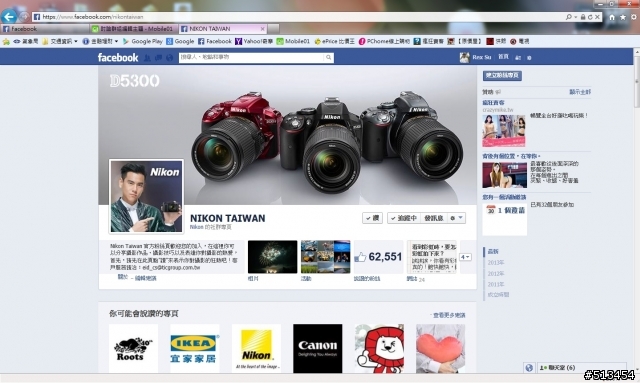The height and width of the screenshot is (383, 640).
Task: Click the facebook logo
Action: click(x=118, y=58)
